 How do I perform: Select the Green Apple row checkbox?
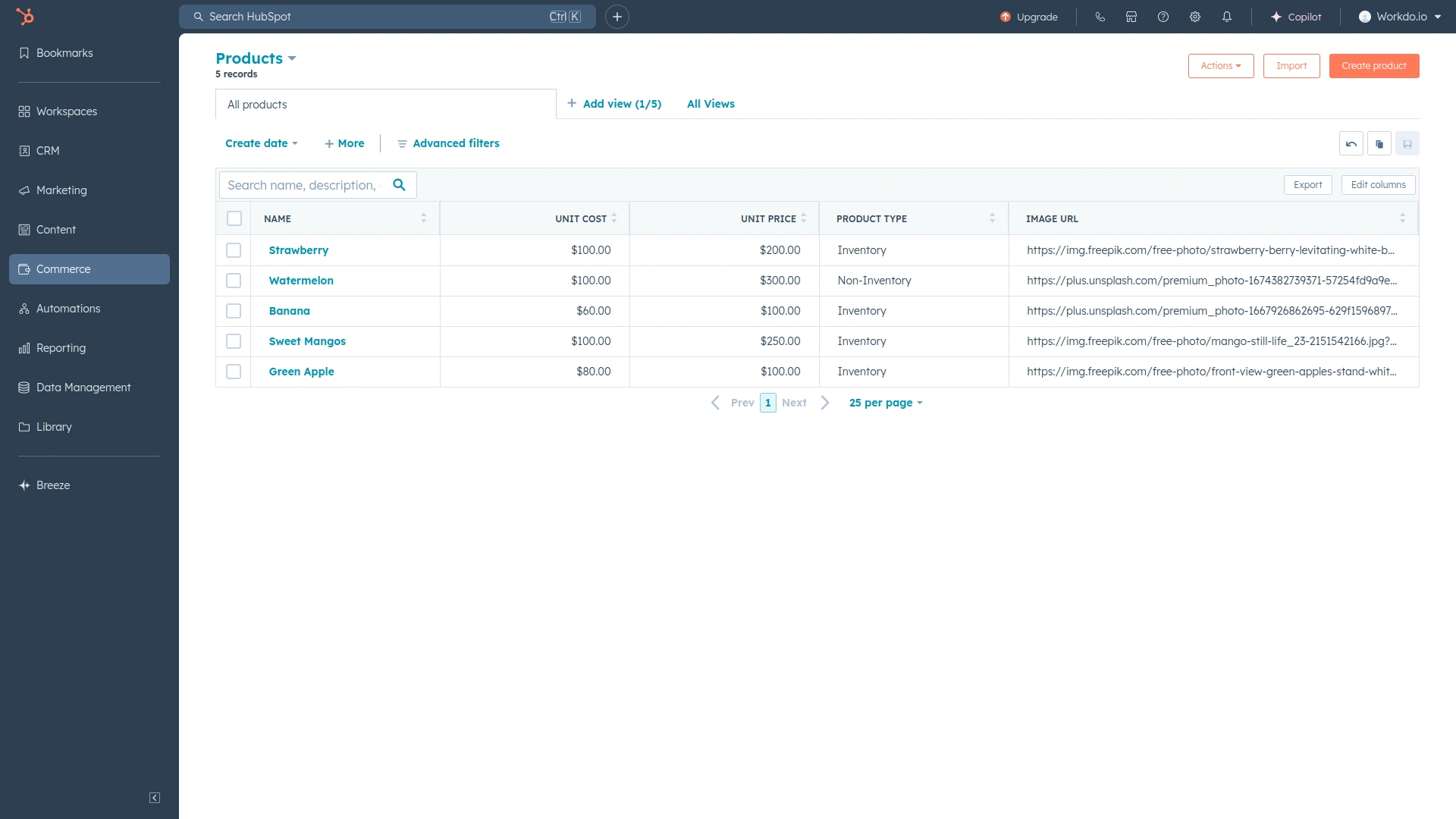[x=234, y=372]
